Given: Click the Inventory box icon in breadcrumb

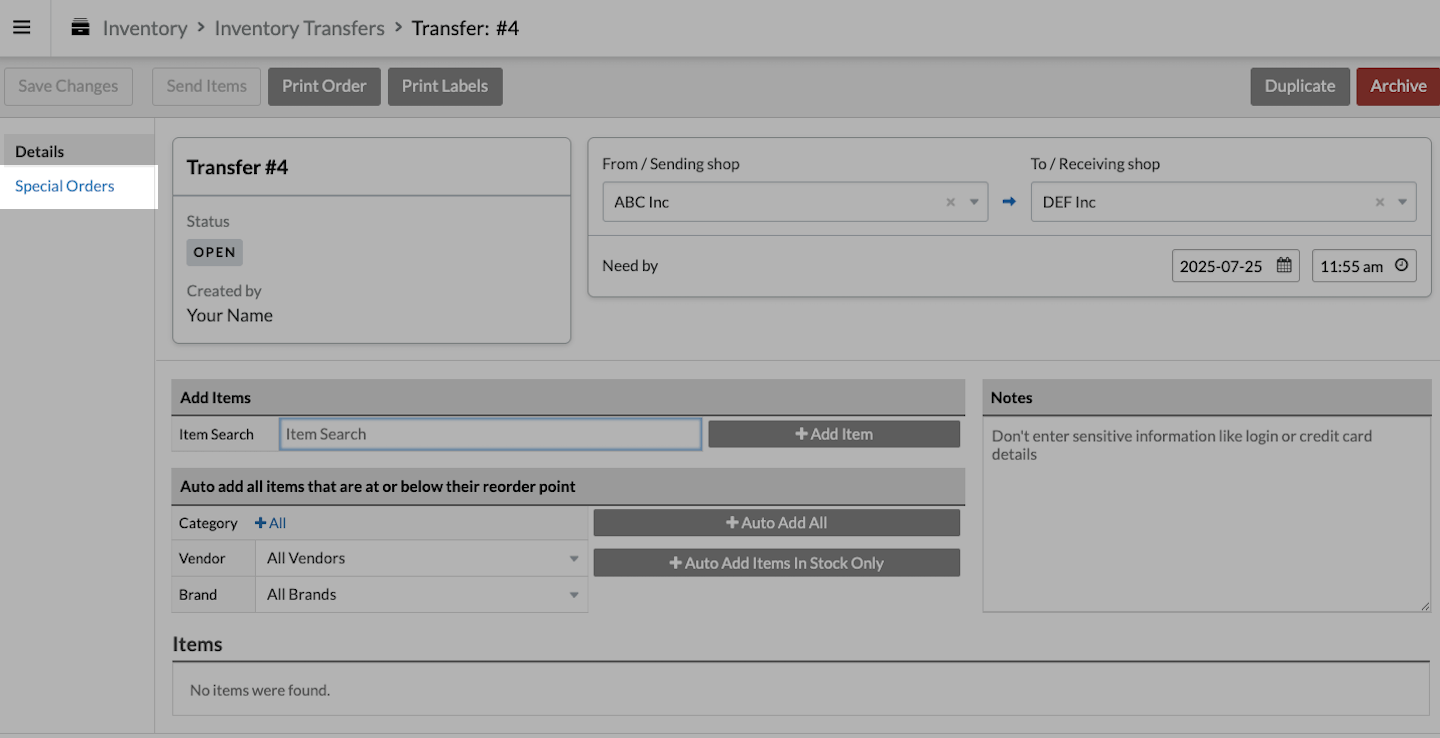Looking at the screenshot, I should pyautogui.click(x=80, y=27).
